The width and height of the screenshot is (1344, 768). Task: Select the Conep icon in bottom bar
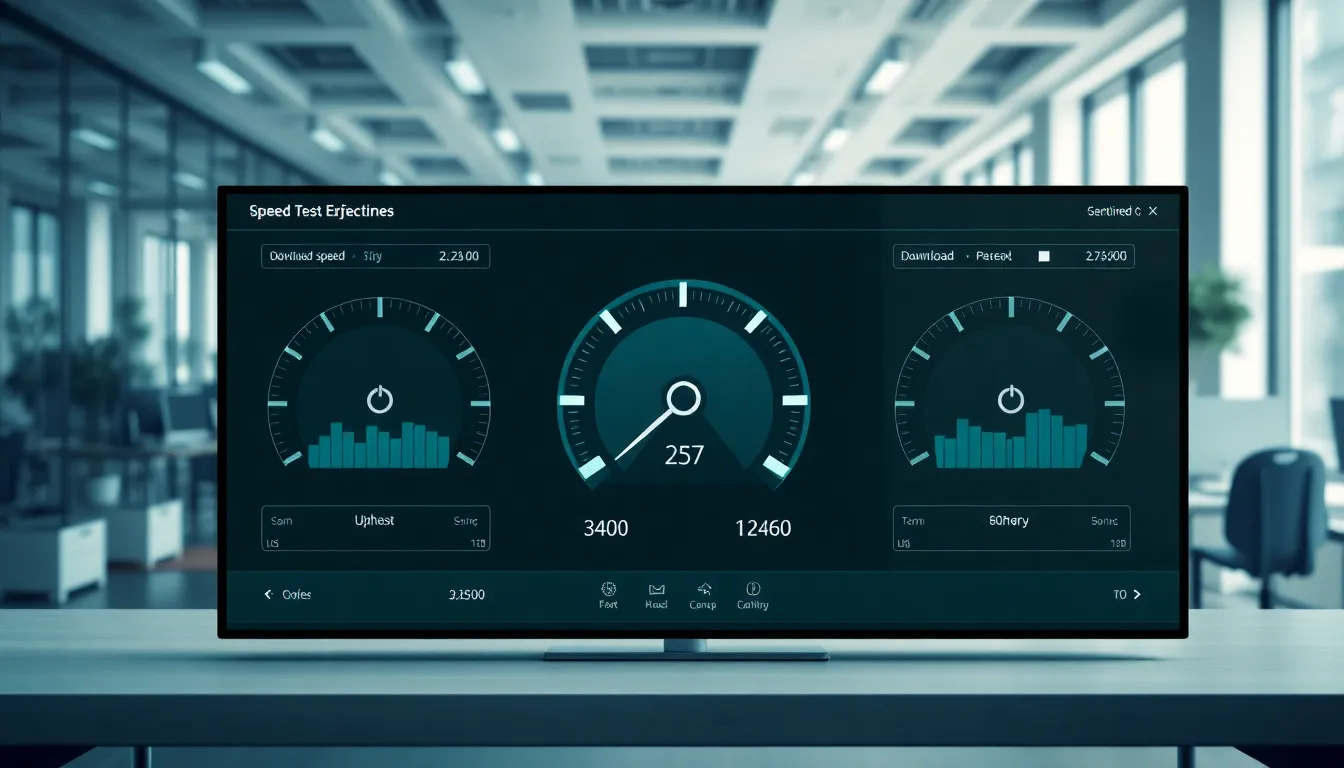click(703, 589)
